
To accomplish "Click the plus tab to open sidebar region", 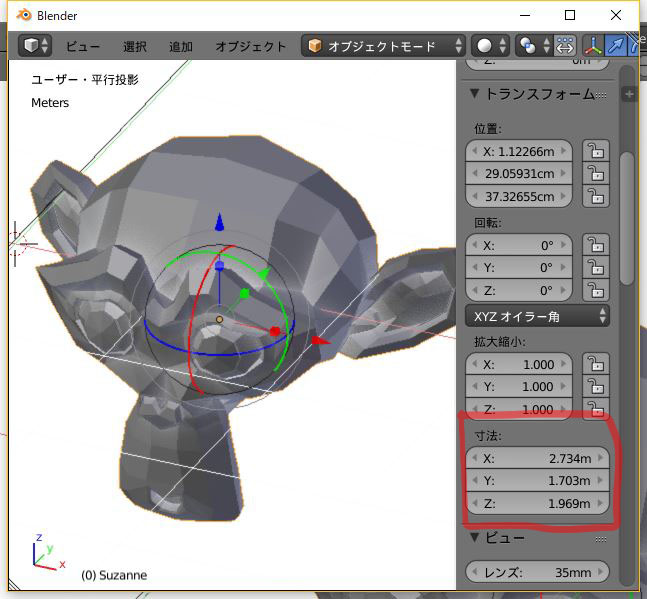I will click(x=629, y=94).
